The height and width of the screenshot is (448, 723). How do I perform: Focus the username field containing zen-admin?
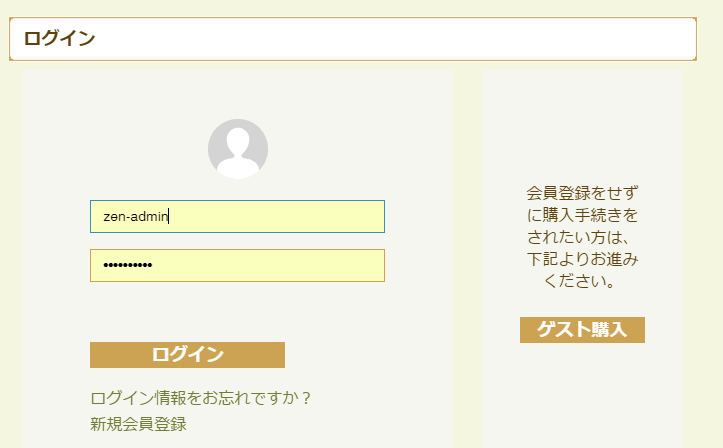(x=237, y=217)
